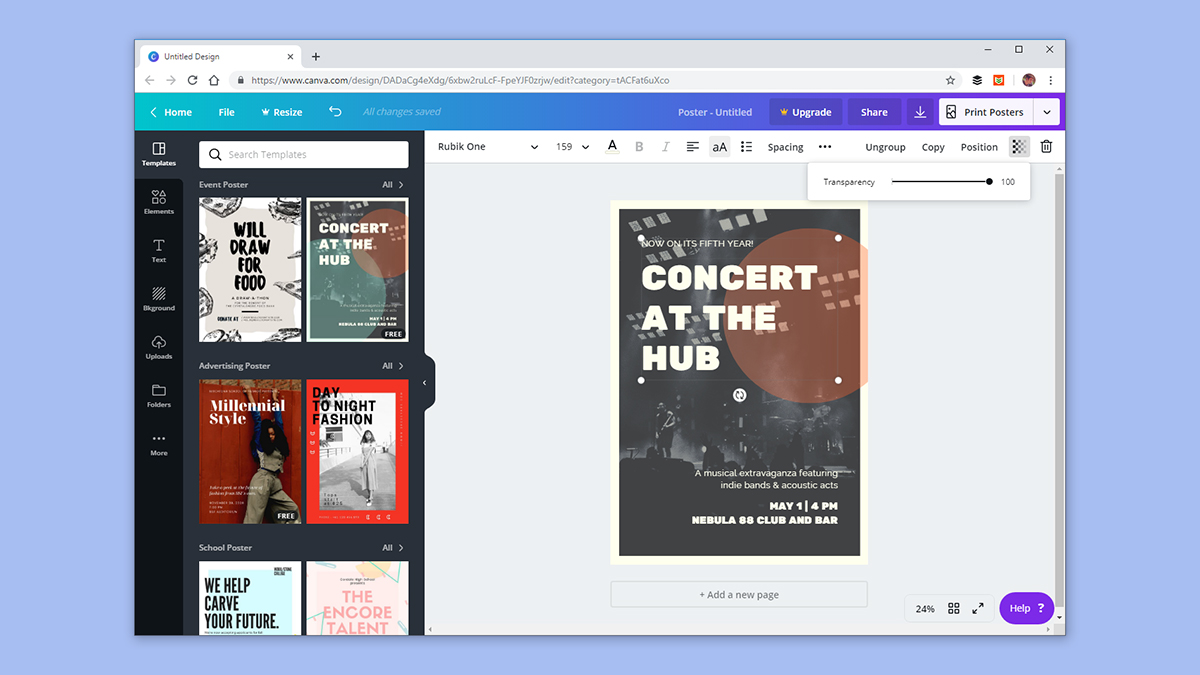This screenshot has height=675, width=1200.
Task: Open the Rubik One font dropdown
Action: (488, 147)
